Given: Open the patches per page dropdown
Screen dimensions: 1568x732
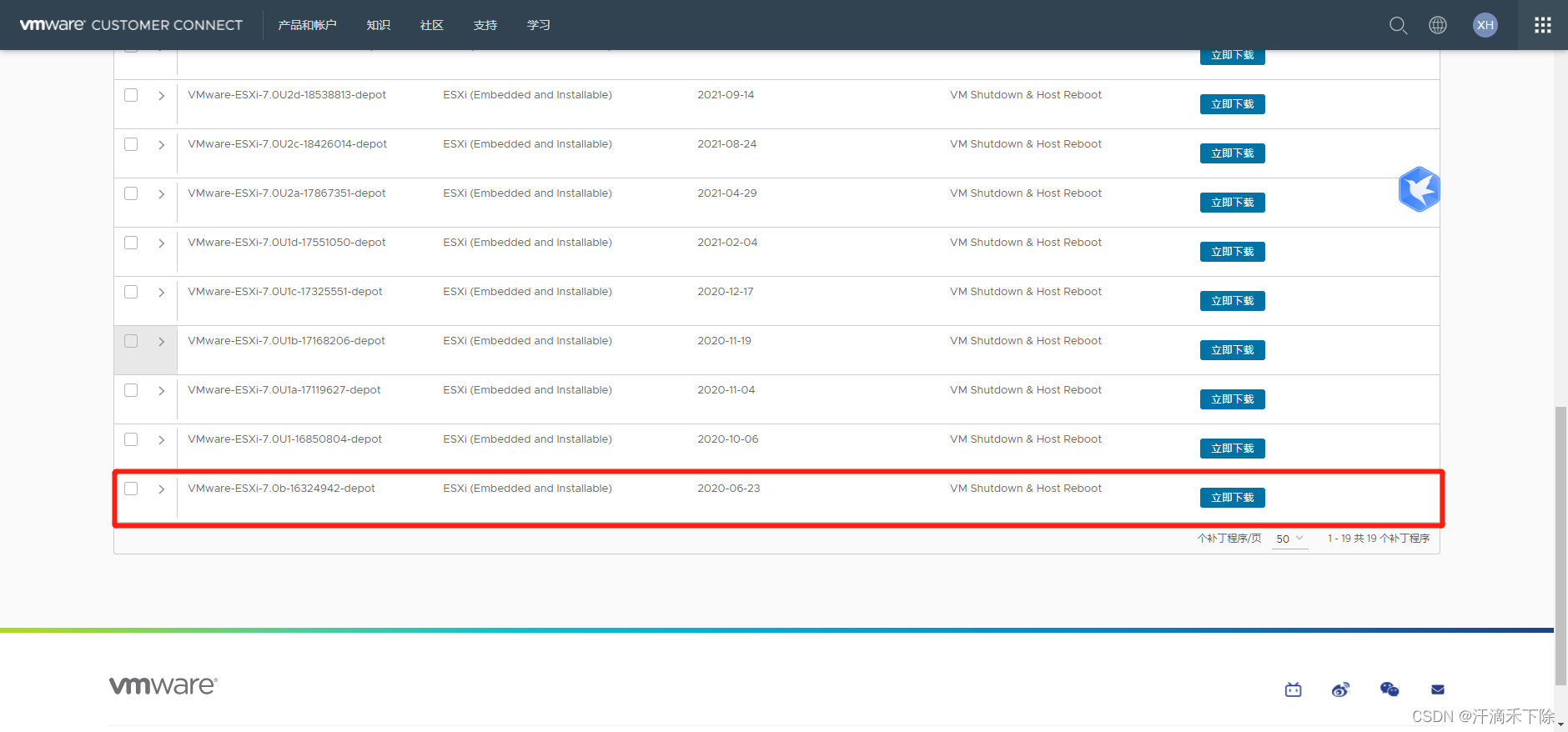Looking at the screenshot, I should click(x=1289, y=539).
